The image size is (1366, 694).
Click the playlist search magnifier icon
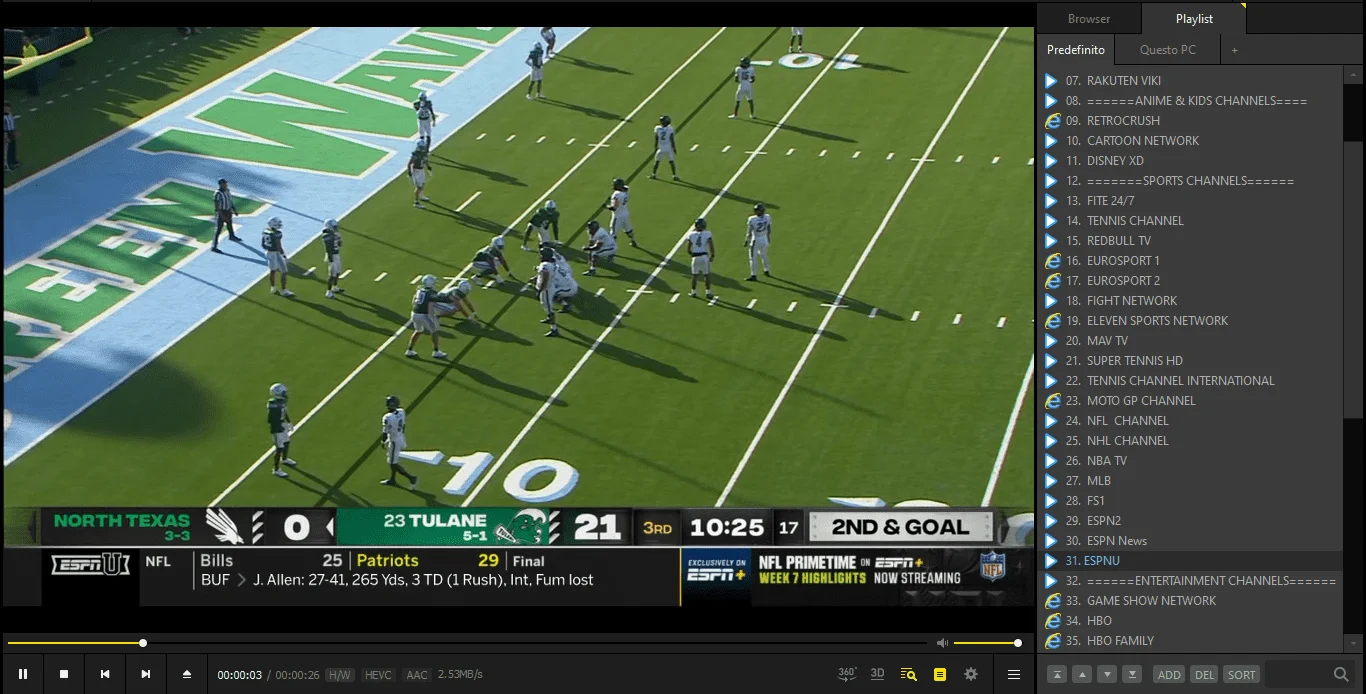click(1341, 674)
